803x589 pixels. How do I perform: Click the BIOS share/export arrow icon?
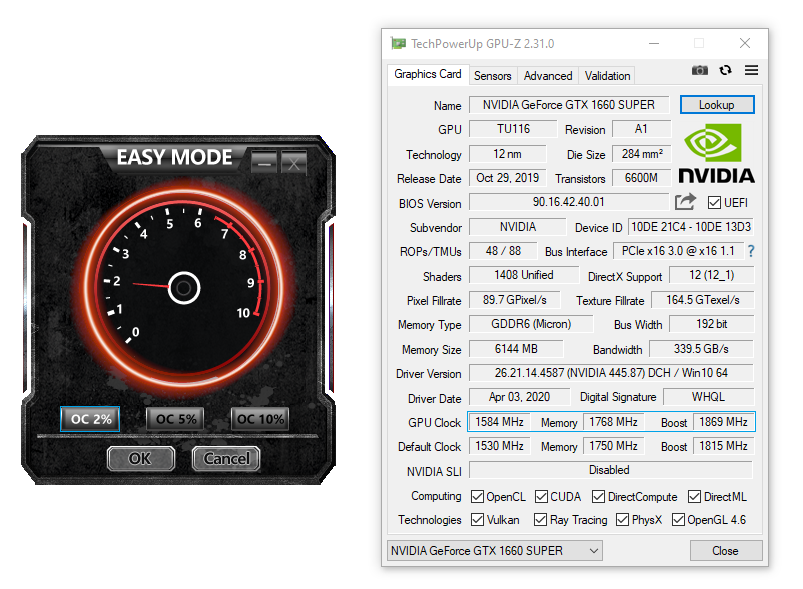[x=685, y=202]
